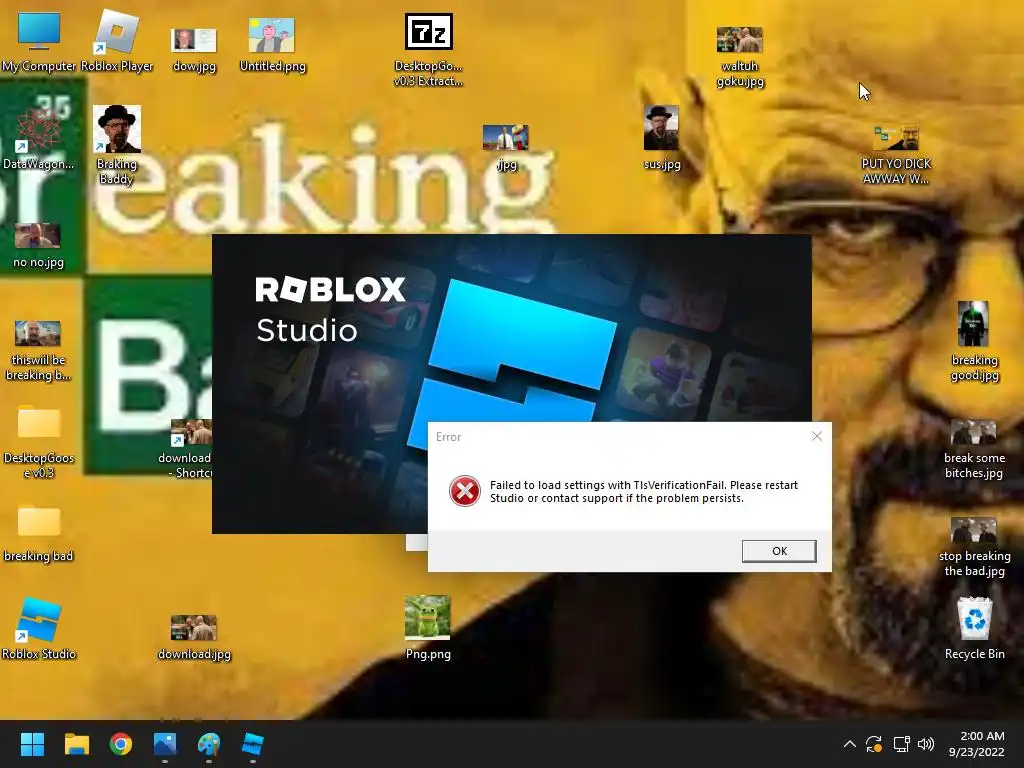
Task: Open the Paint app in taskbar
Action: tap(209, 744)
